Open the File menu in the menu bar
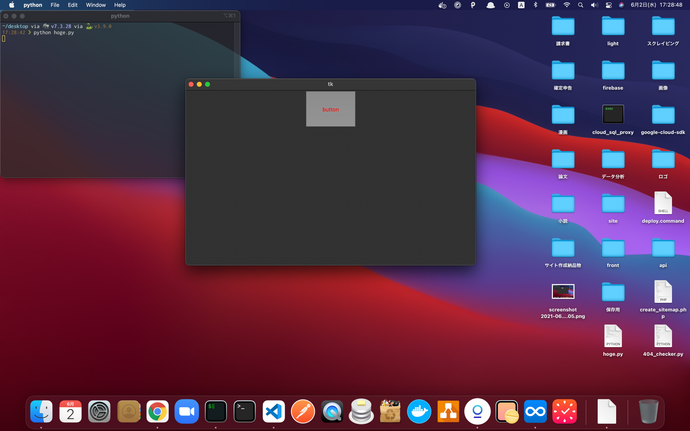690x431 pixels. click(x=55, y=5)
